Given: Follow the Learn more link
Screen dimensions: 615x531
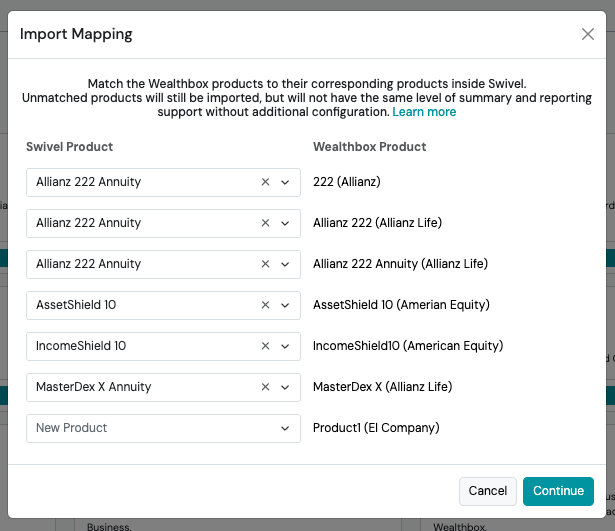Looking at the screenshot, I should pyautogui.click(x=424, y=112).
